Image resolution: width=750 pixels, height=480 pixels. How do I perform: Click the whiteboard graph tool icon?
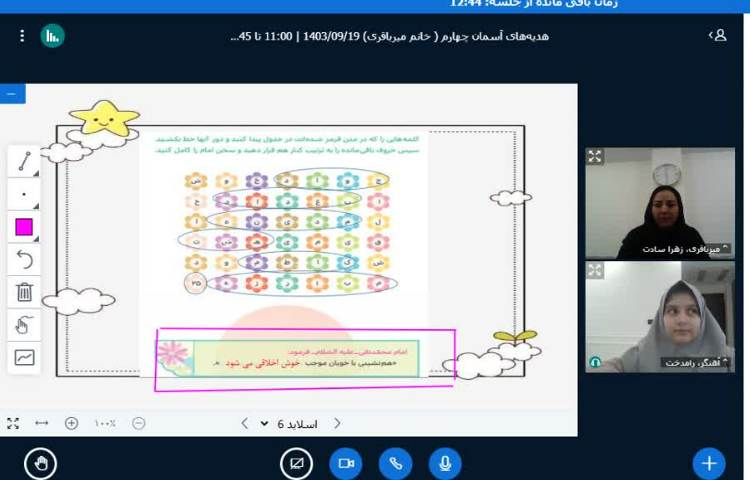click(x=24, y=357)
